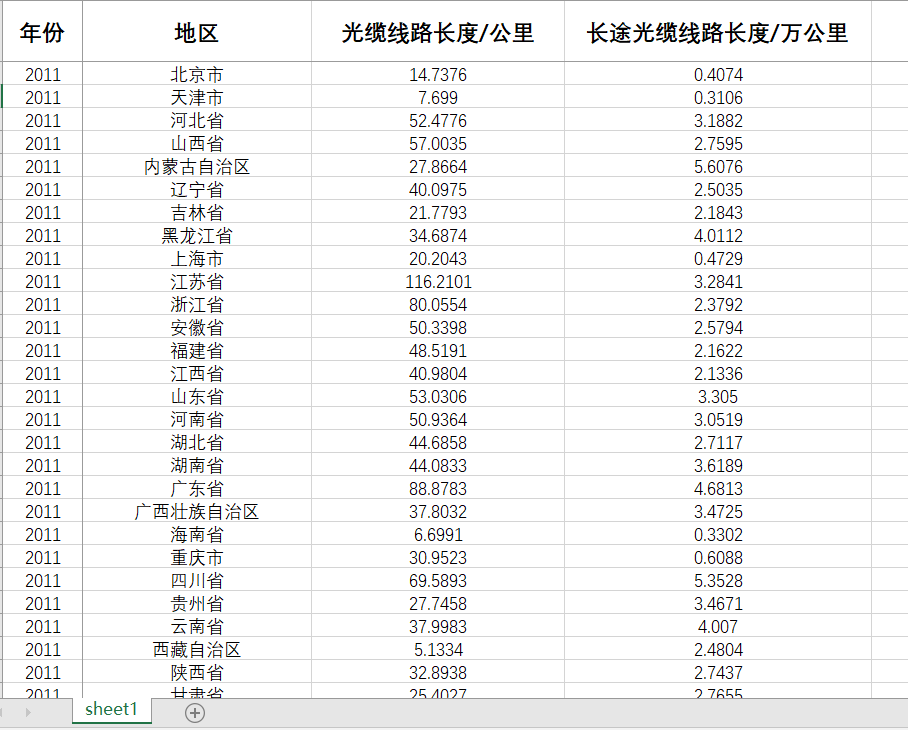Click the 四川省 cell
This screenshot has height=730, width=908.
click(197, 581)
